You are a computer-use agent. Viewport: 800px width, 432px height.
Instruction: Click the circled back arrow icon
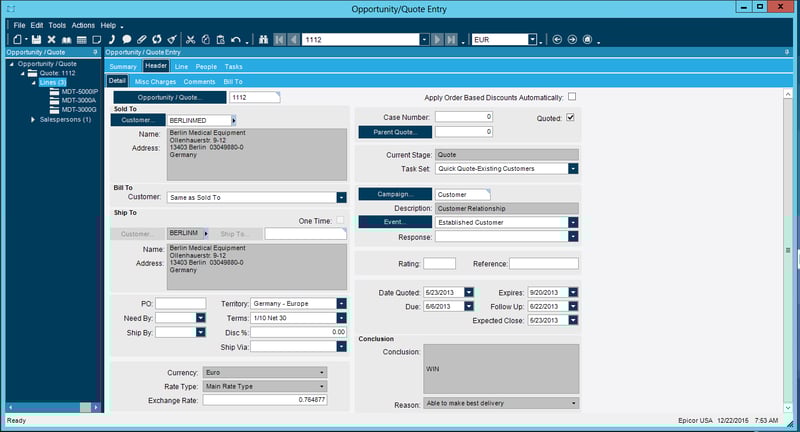[557, 39]
